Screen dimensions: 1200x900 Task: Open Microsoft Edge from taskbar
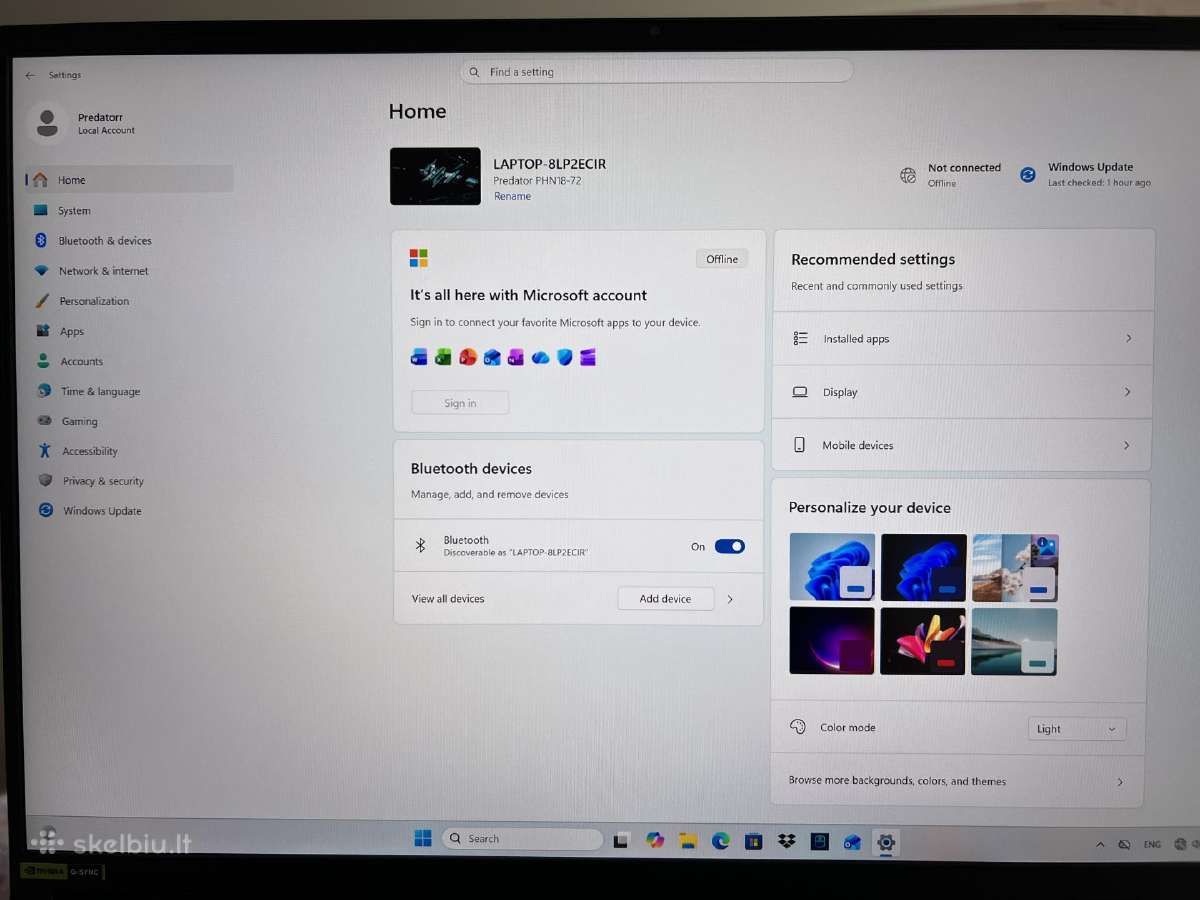coord(721,841)
